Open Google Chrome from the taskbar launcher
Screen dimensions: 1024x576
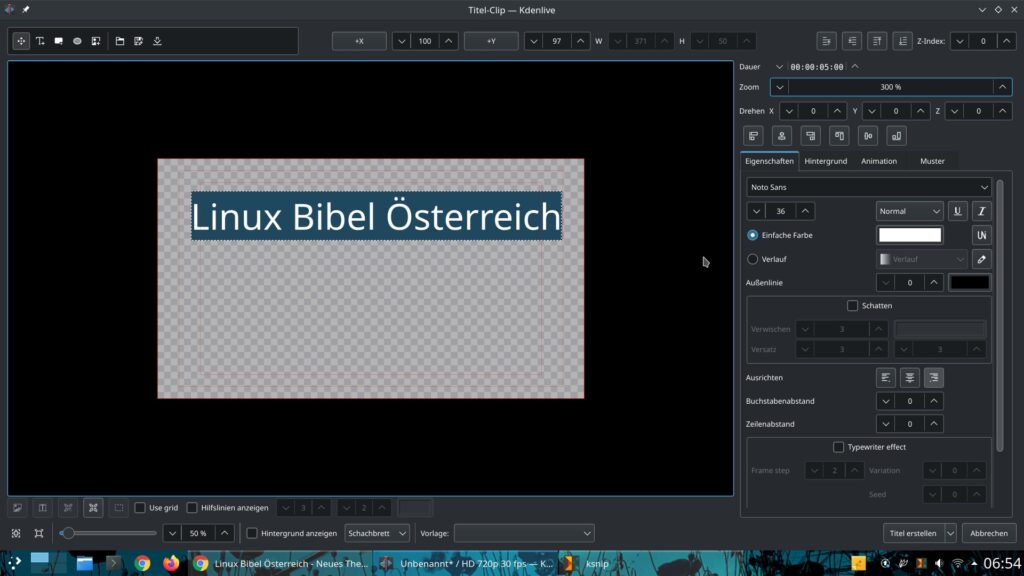[142, 563]
